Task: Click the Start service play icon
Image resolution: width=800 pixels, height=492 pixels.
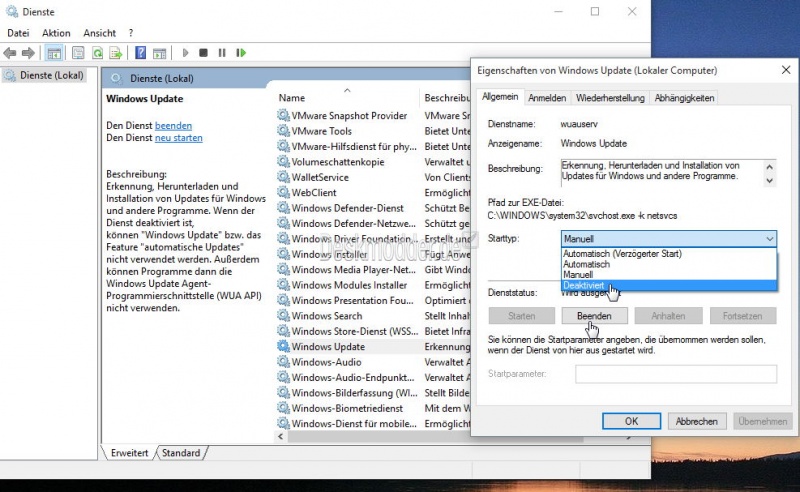Action: (x=185, y=53)
